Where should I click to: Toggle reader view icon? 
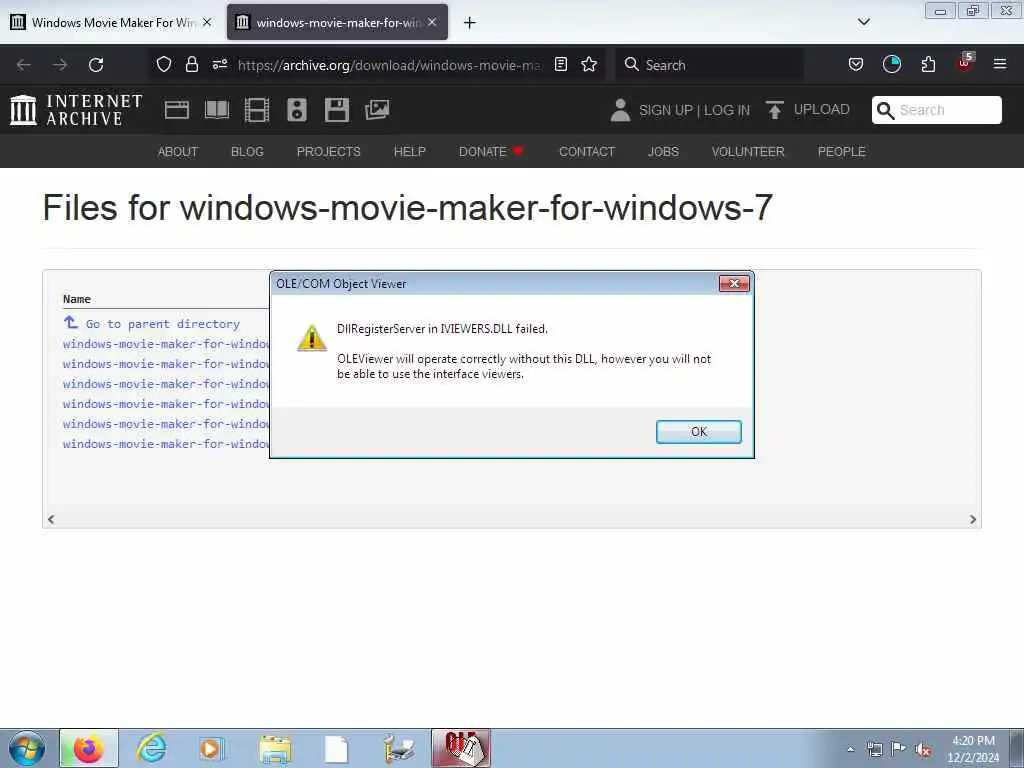point(560,64)
